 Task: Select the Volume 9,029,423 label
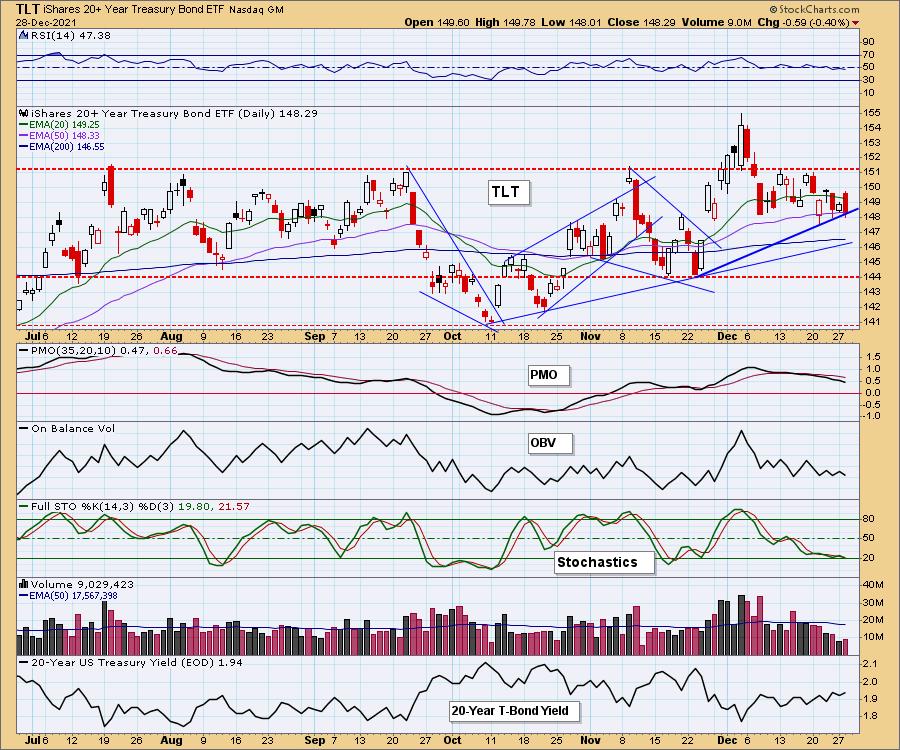(x=82, y=584)
